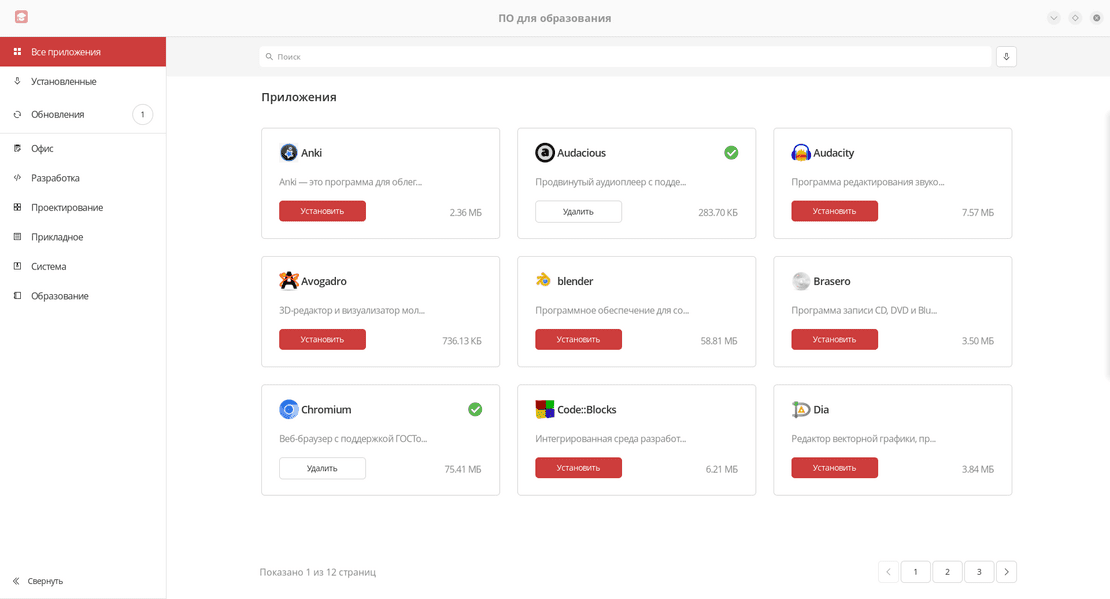Remove Chromium with Удалить button

click(322, 468)
